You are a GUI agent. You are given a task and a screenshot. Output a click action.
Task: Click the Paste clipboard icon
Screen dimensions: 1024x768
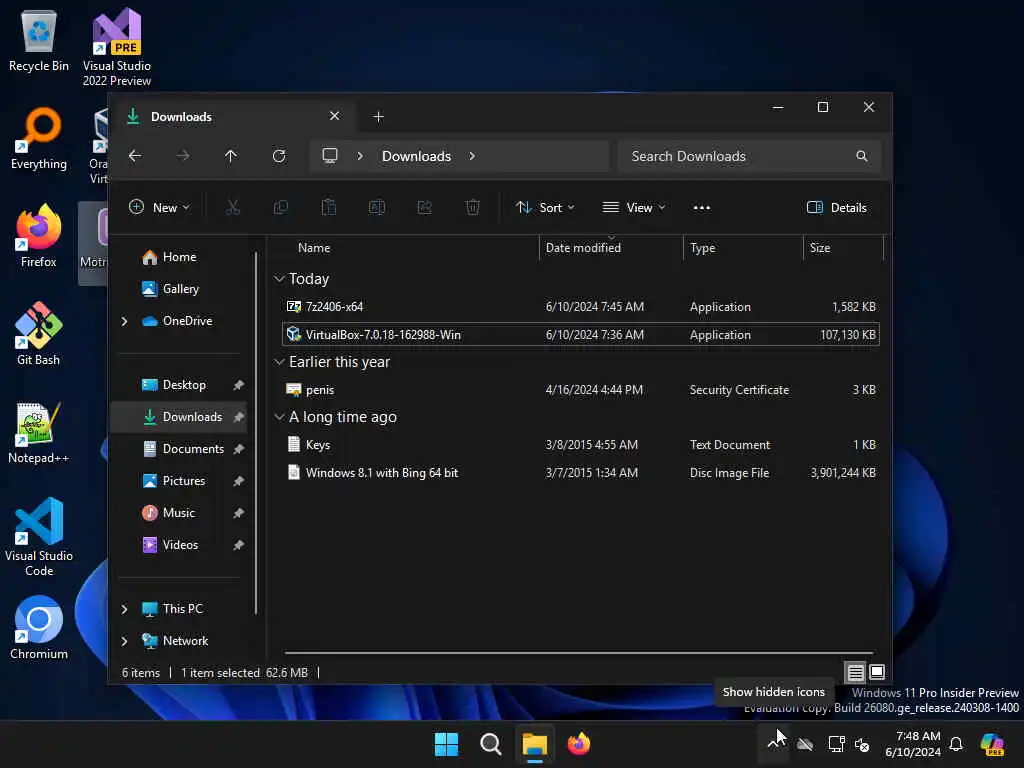(x=328, y=208)
